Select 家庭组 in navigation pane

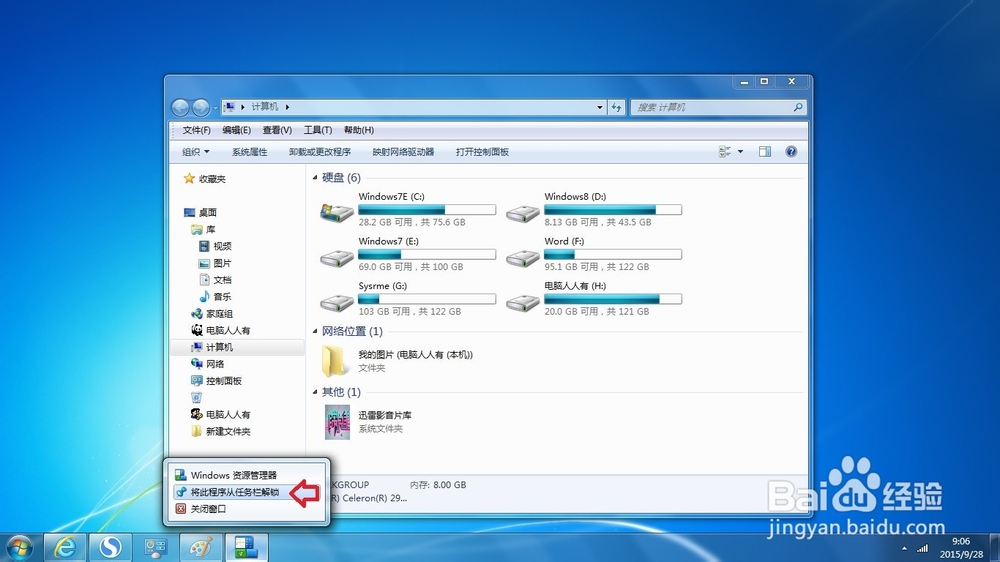(219, 314)
